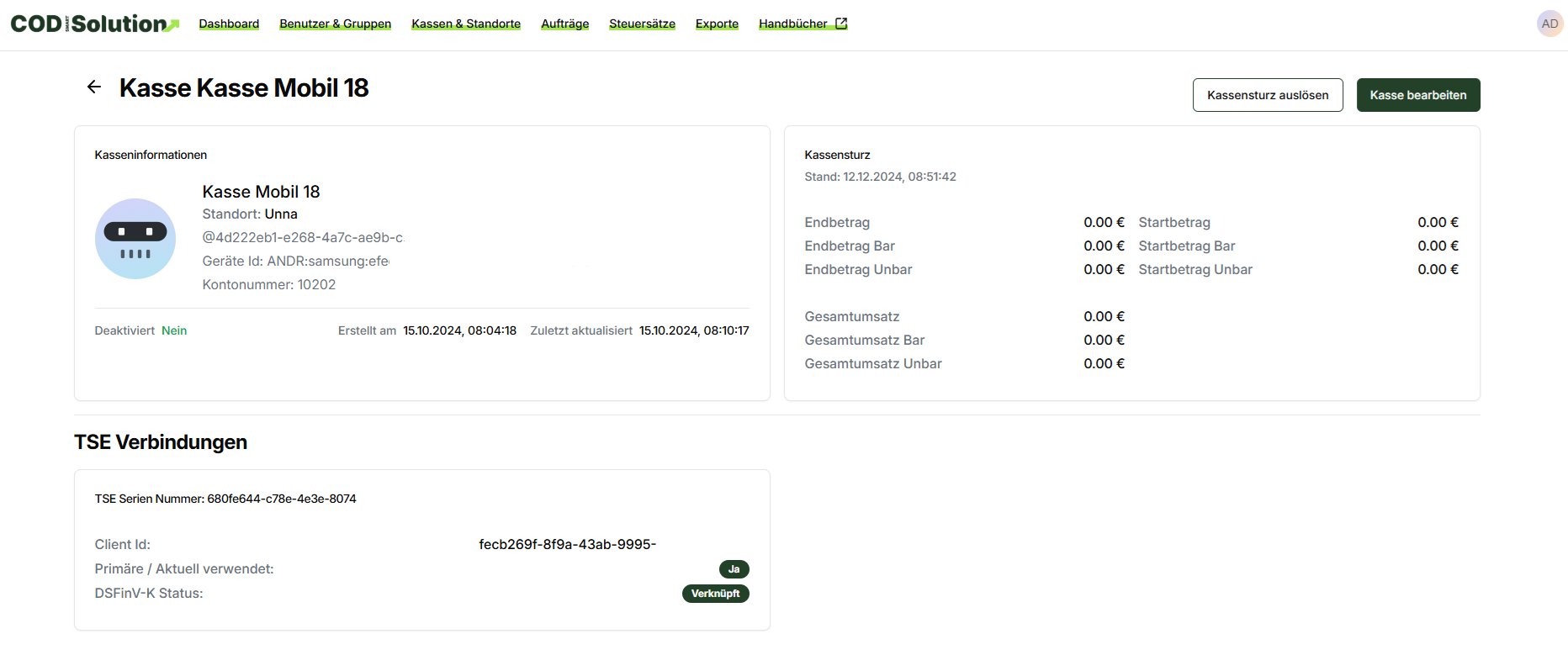Click the Kasse bearbeiten button

click(x=1417, y=95)
